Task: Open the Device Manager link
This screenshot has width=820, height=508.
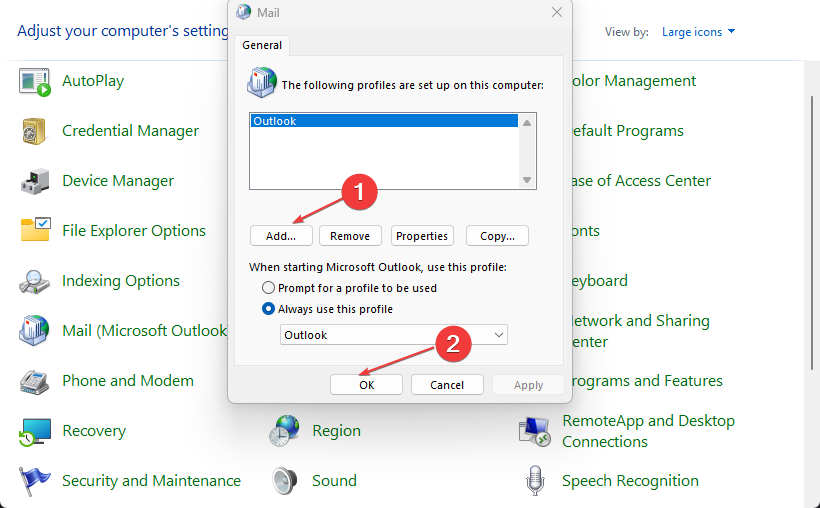Action: 118,181
